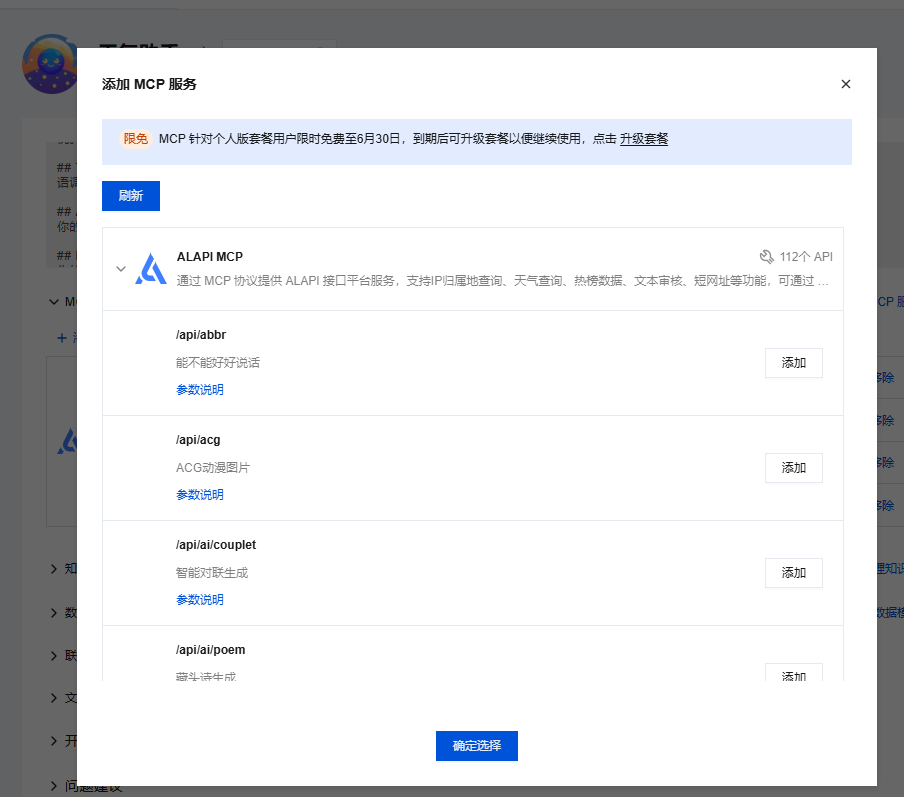
Task: Collapse the ALAPI MCP service entry
Action: point(121,269)
